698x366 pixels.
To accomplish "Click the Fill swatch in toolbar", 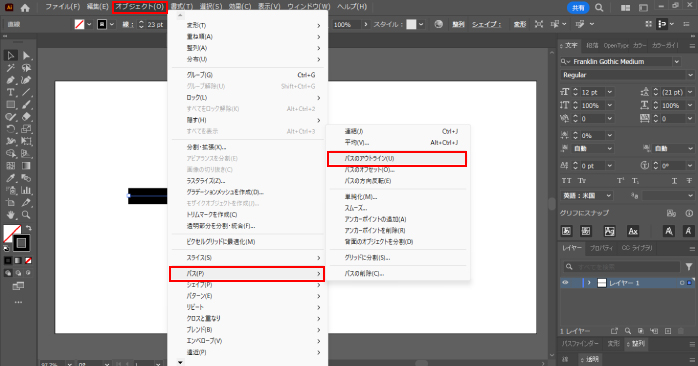I will click(x=11, y=233).
